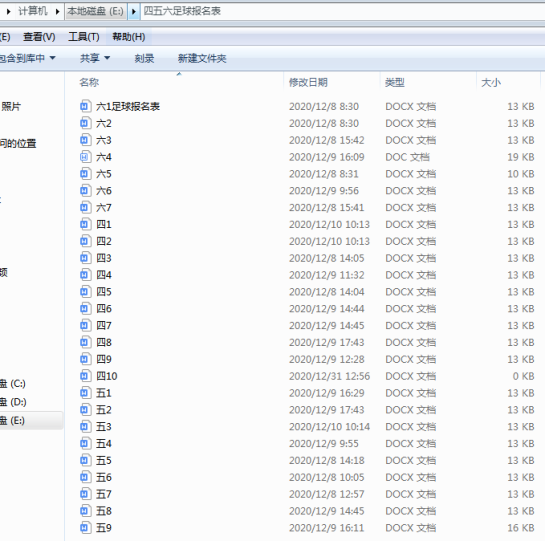Click the file icon next to 五1
Image resolution: width=546 pixels, height=542 pixels.
point(85,393)
